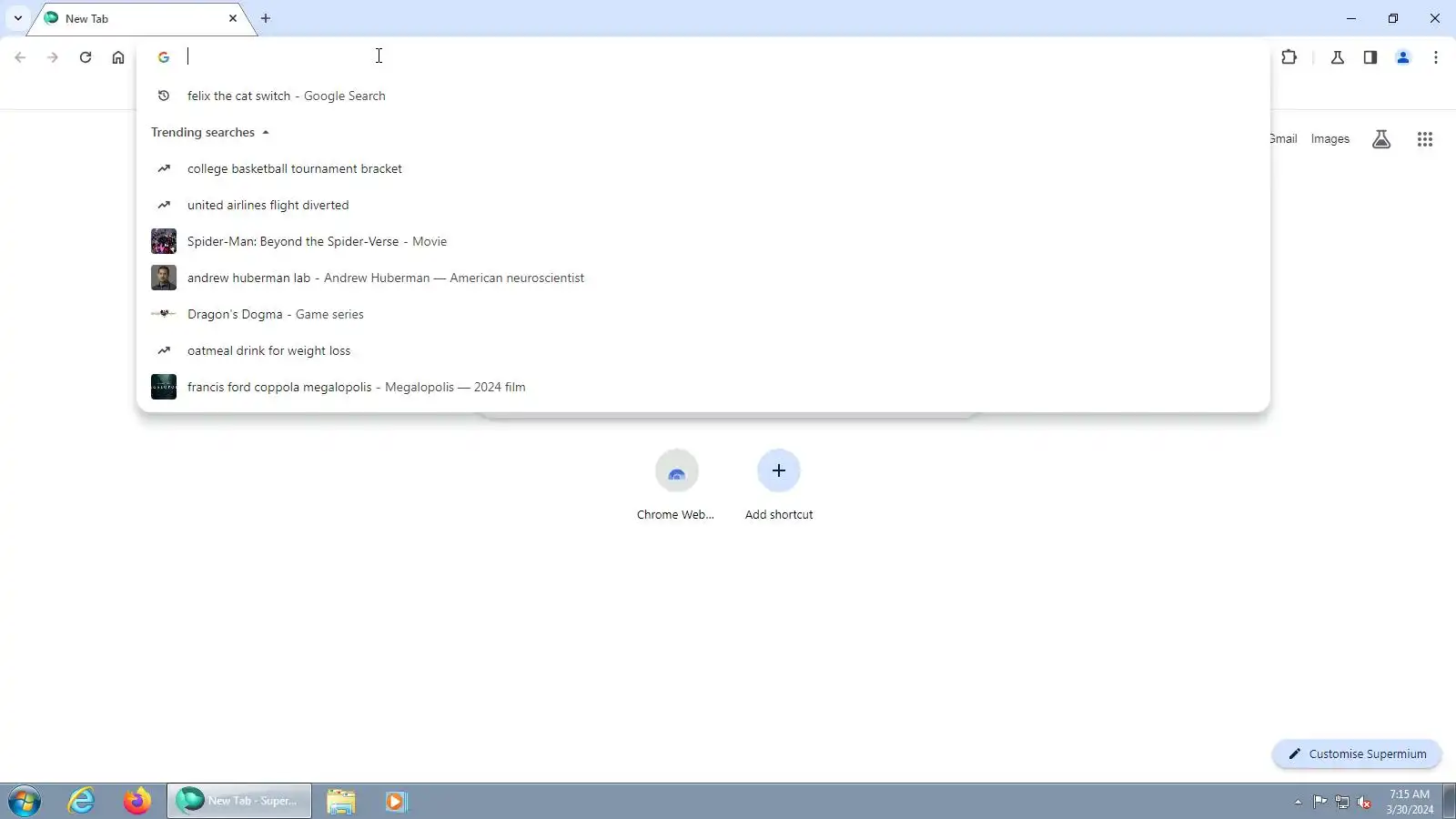Open the tab search dropdown arrow
The image size is (1456, 819).
18,18
